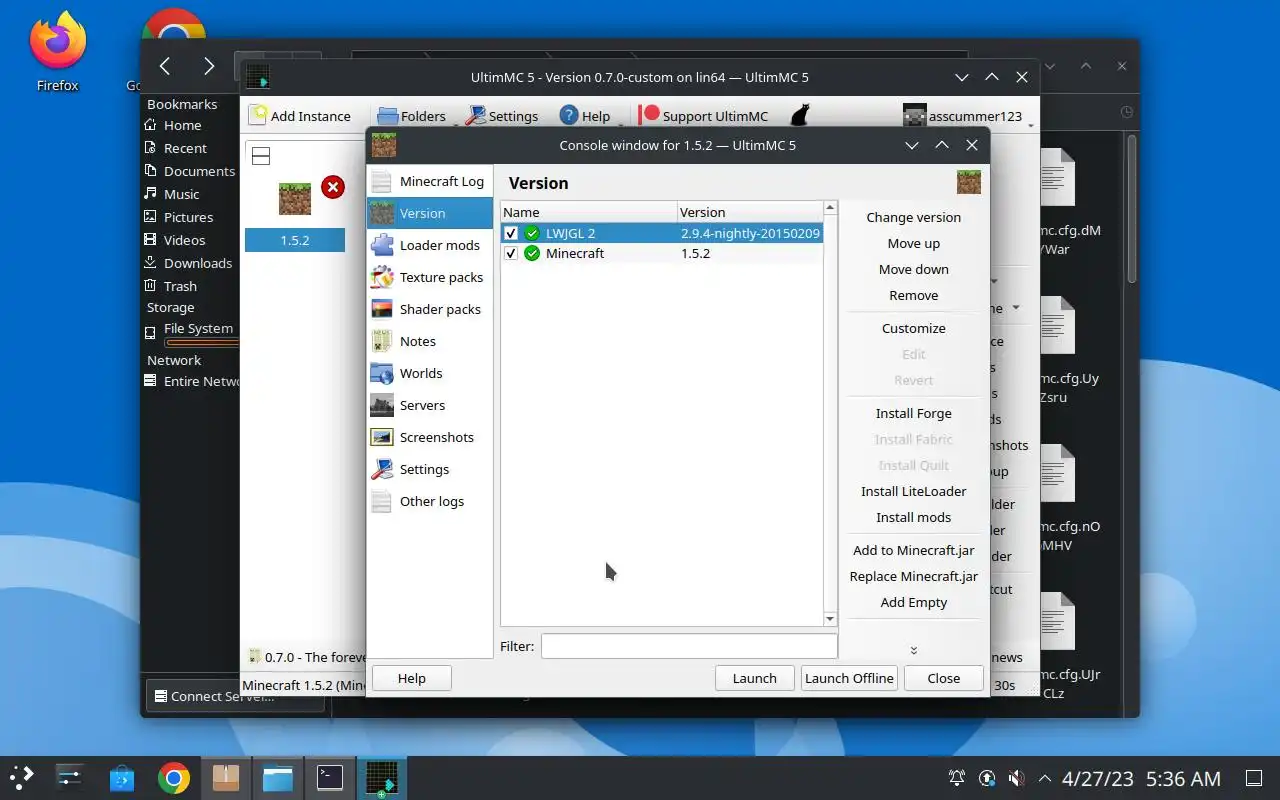
Task: Click Add to Minecraft.jar
Action: tap(913, 550)
